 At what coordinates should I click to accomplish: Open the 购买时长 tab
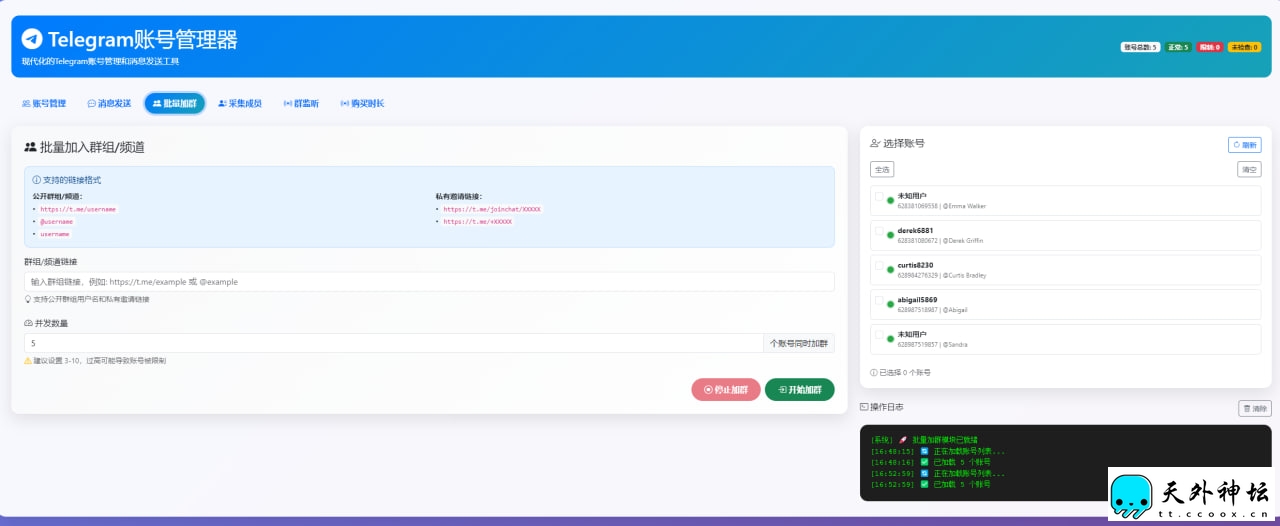[362, 103]
